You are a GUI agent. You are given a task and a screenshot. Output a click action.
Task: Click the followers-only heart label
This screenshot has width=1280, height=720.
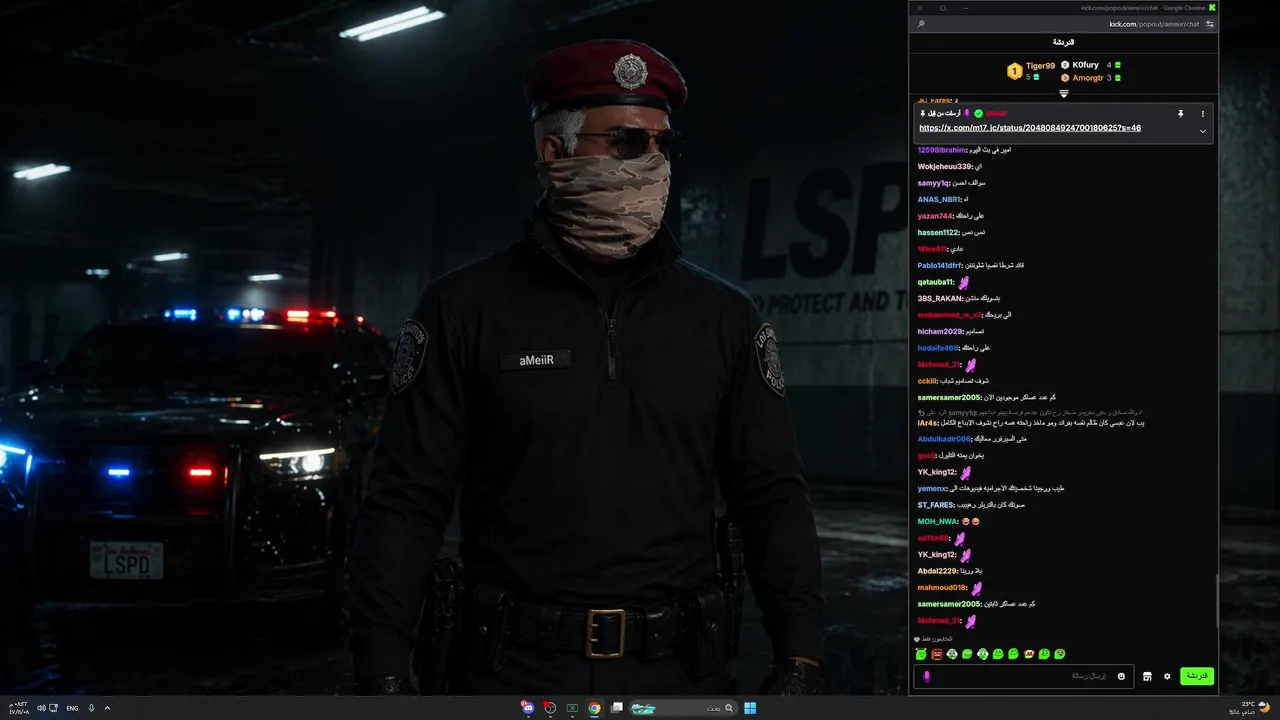(933, 639)
